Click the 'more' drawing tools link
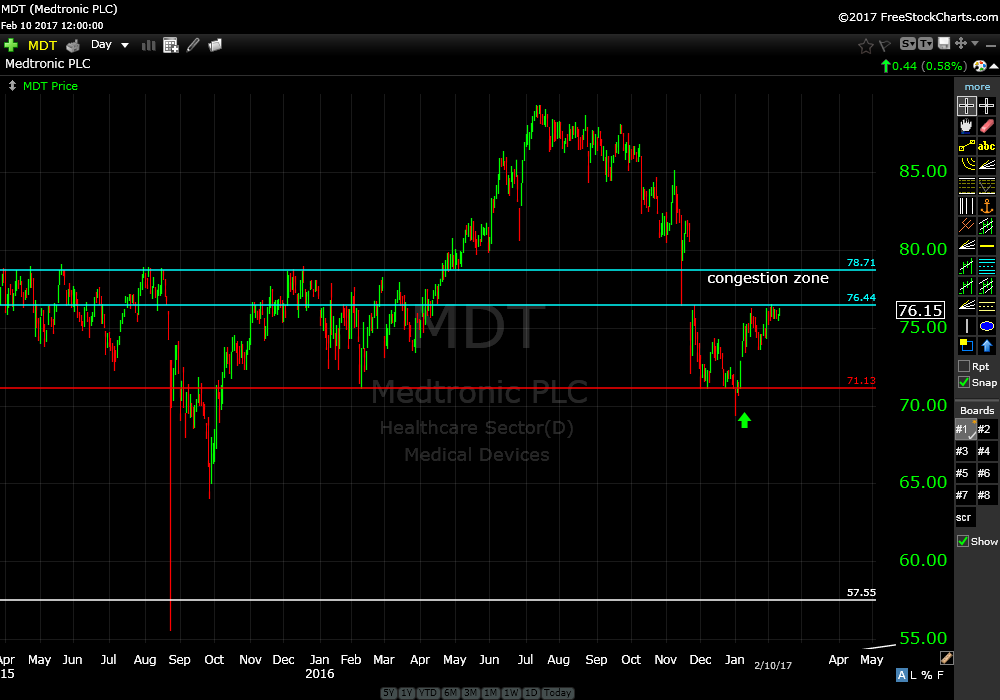This screenshot has width=1000, height=700. coord(976,87)
